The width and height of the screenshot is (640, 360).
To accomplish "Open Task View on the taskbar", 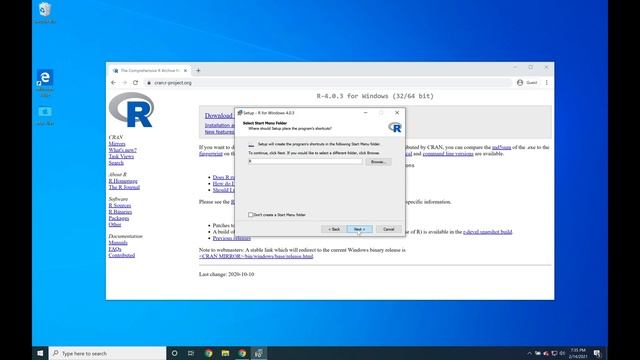I will click(x=191, y=353).
